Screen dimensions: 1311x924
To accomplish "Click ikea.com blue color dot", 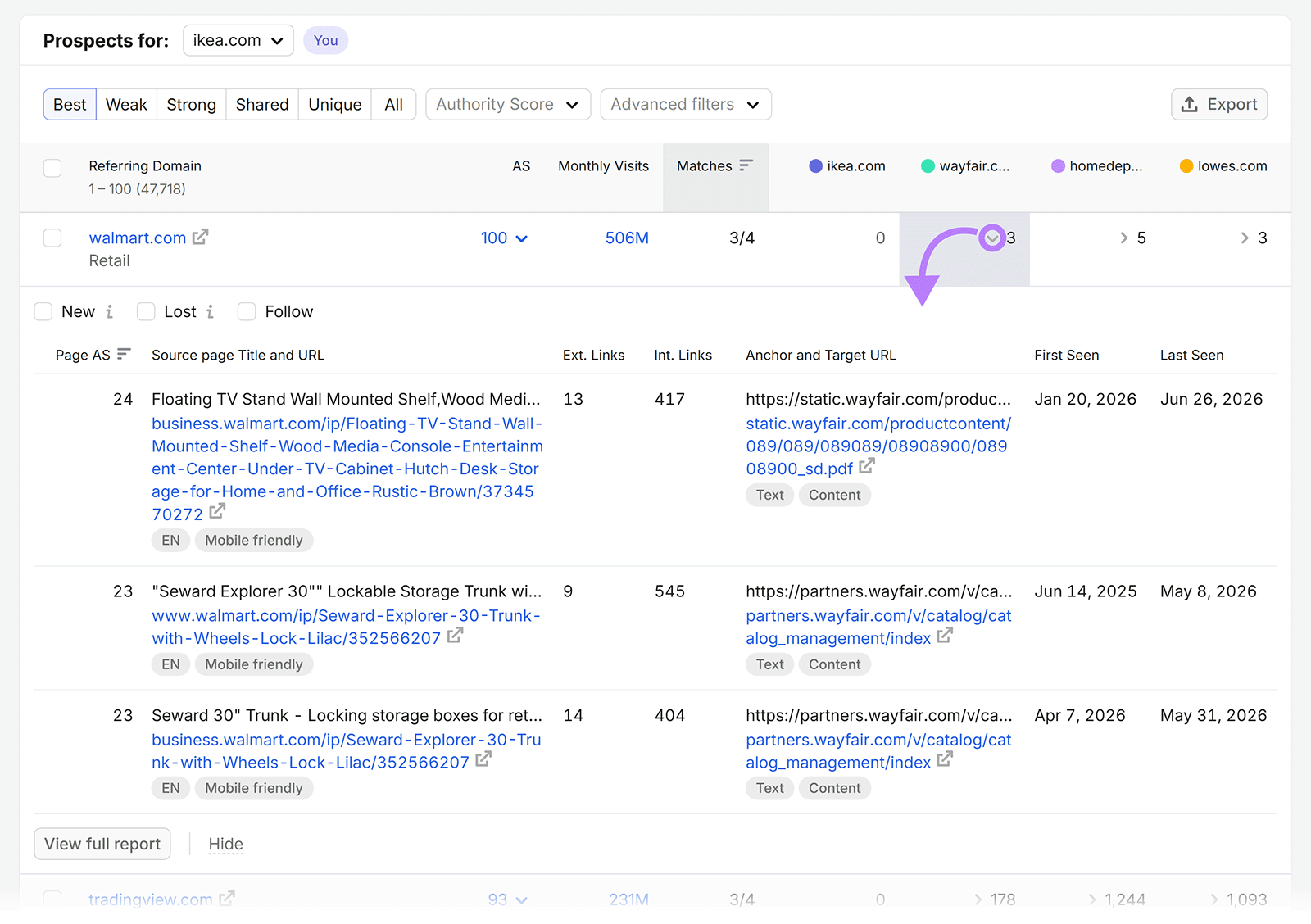I will click(x=815, y=166).
